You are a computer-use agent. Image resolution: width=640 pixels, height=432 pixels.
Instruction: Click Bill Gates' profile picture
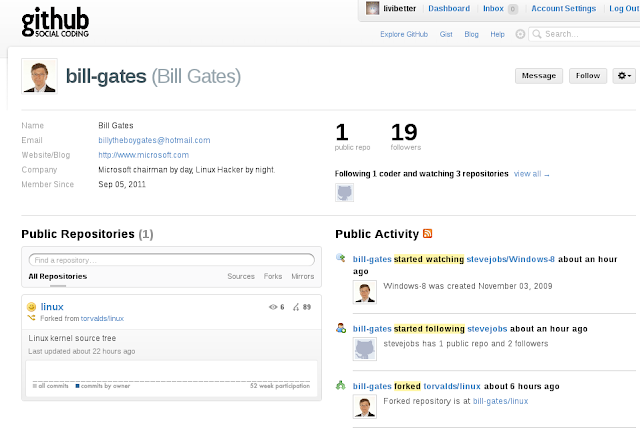[39, 75]
